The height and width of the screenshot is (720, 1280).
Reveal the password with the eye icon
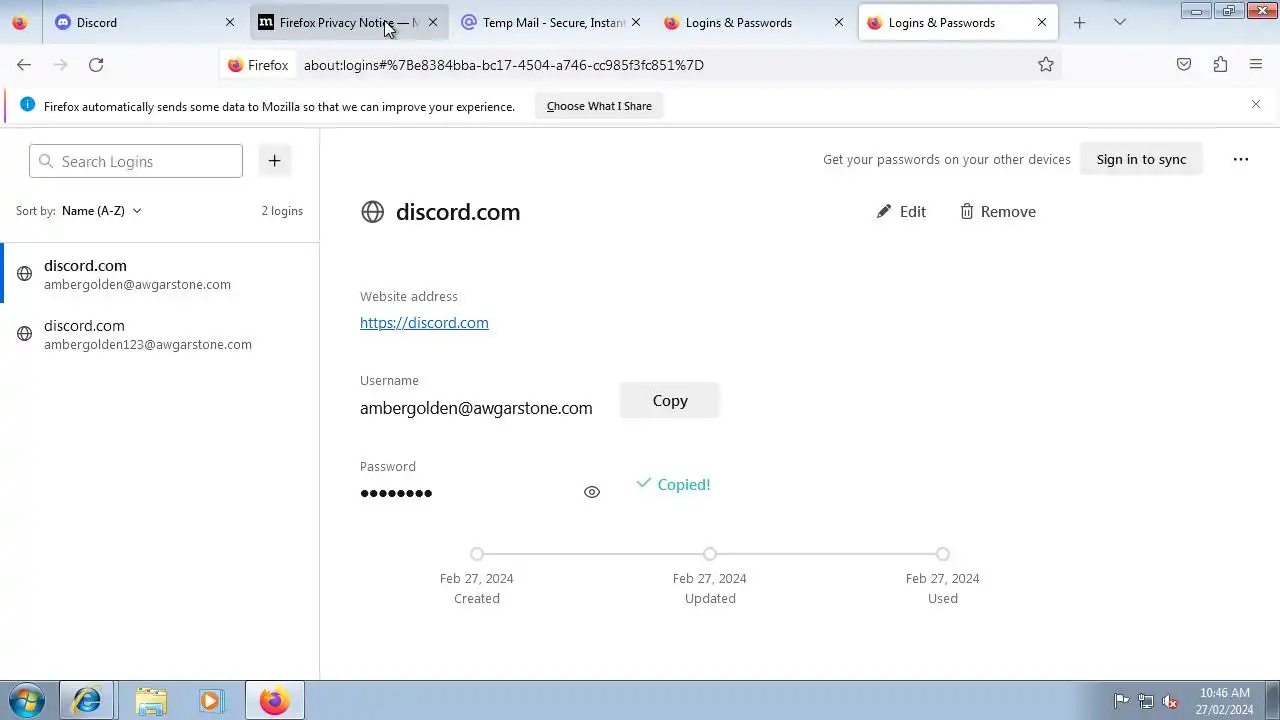coord(592,492)
